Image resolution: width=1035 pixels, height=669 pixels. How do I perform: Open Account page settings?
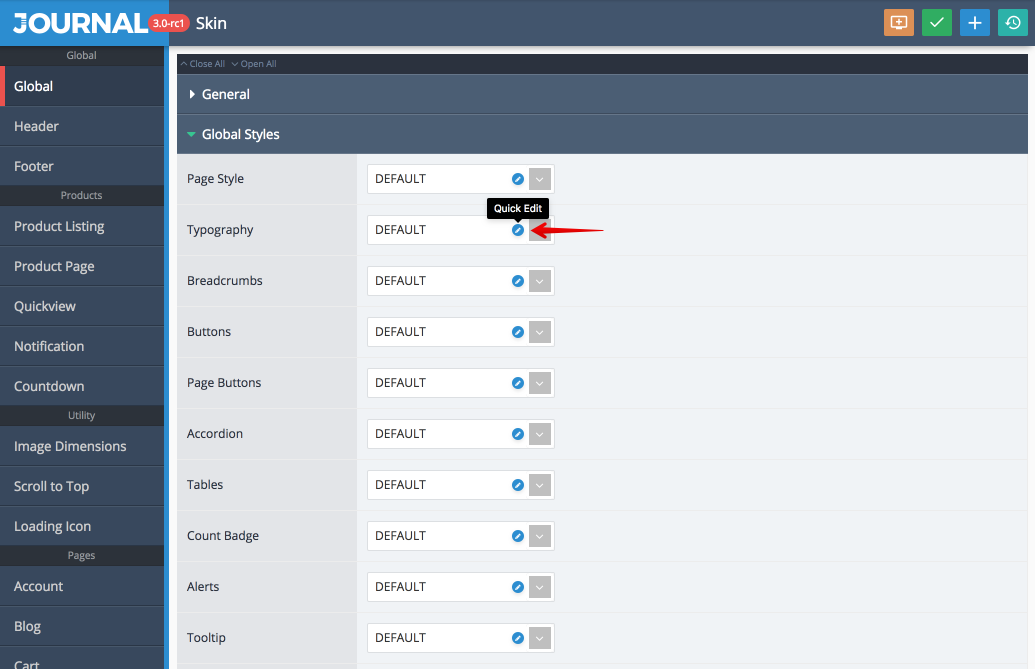pyautogui.click(x=82, y=587)
